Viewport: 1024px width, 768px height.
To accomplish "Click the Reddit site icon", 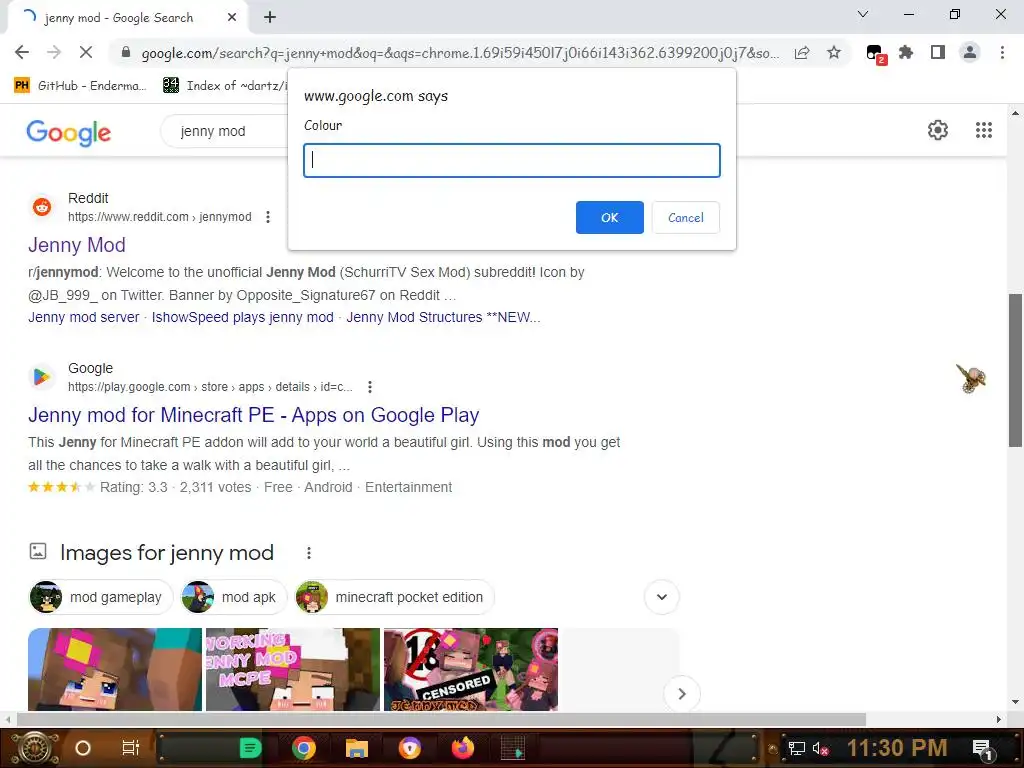I will click(42, 207).
